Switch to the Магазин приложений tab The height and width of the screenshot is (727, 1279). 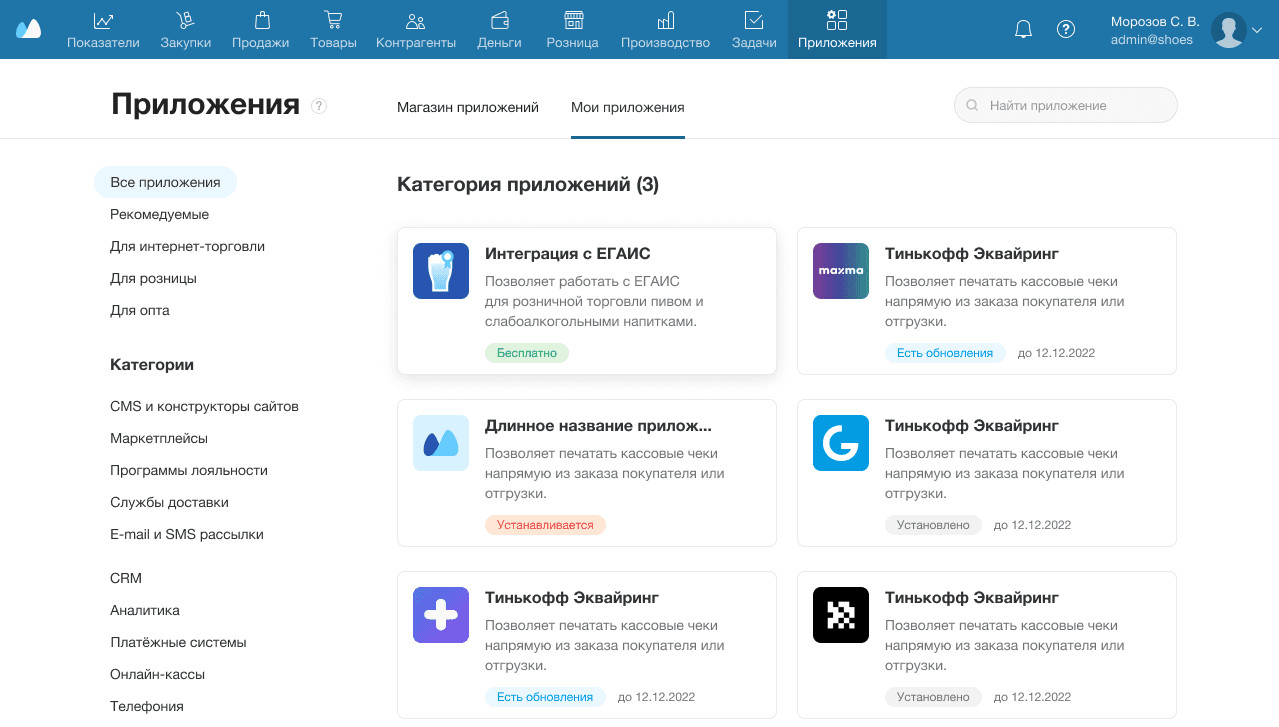pyautogui.click(x=467, y=107)
